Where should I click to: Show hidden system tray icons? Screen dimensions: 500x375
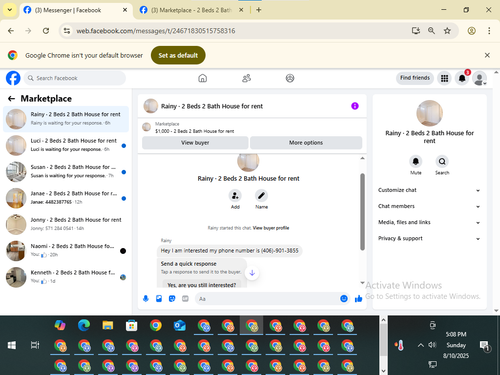click(421, 345)
